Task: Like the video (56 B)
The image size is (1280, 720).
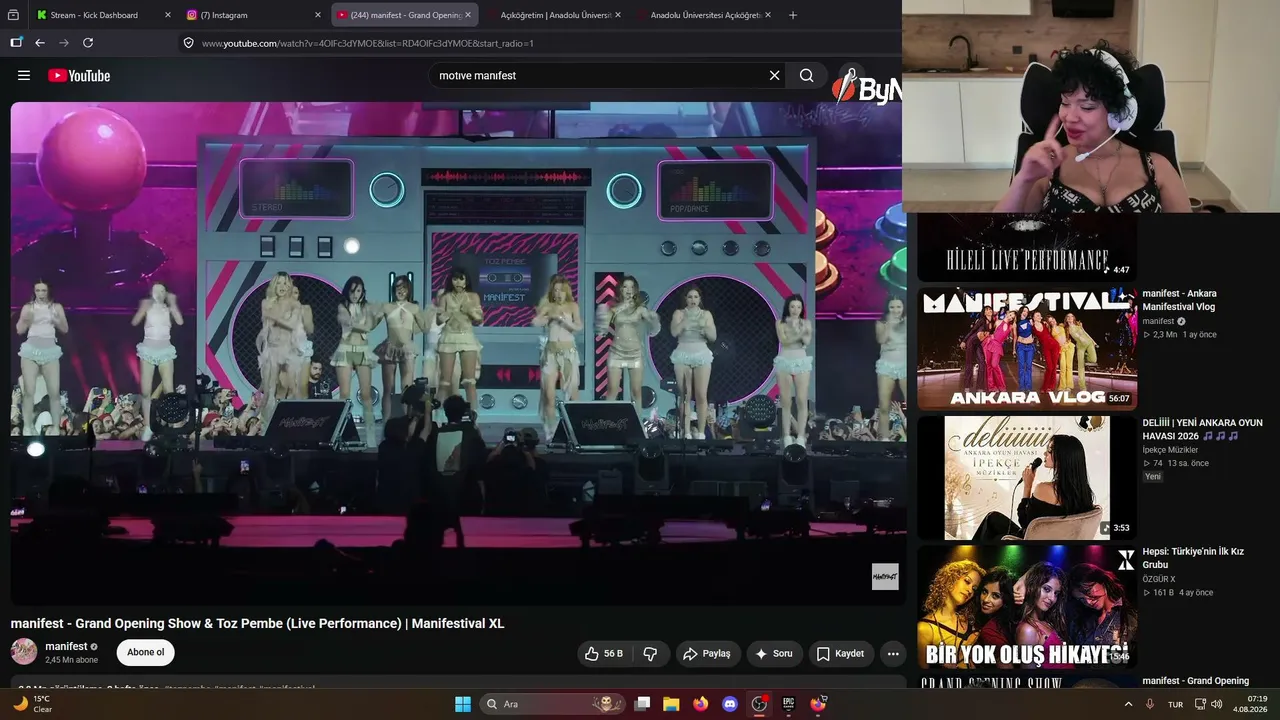Action: [x=604, y=654]
